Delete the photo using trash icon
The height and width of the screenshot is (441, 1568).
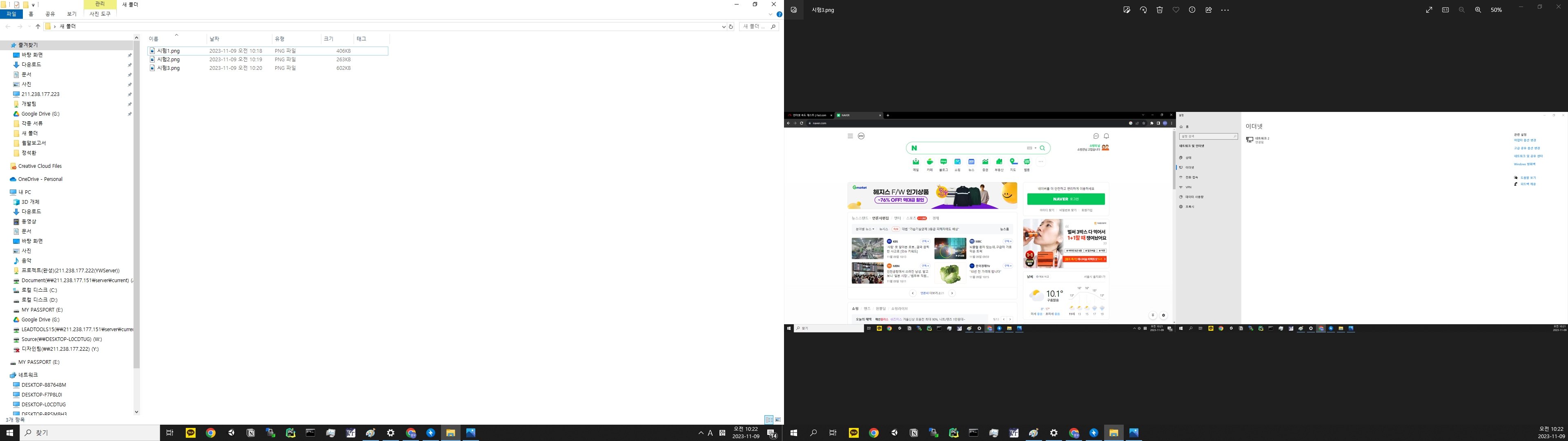tap(1160, 10)
